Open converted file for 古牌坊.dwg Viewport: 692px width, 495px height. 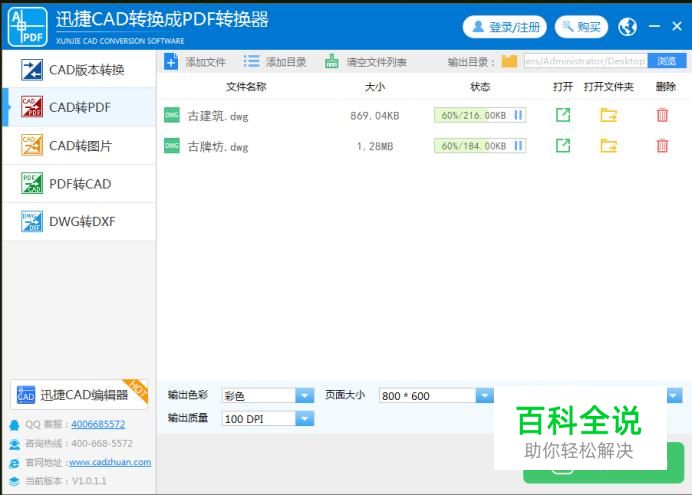(x=563, y=146)
